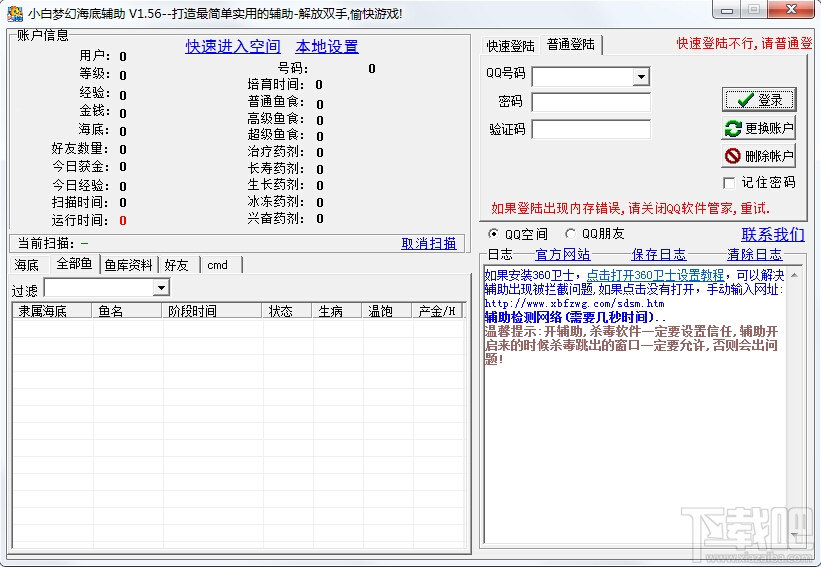Switch to the 普通登陆 tab
This screenshot has height=568, width=821.
pyautogui.click(x=571, y=44)
